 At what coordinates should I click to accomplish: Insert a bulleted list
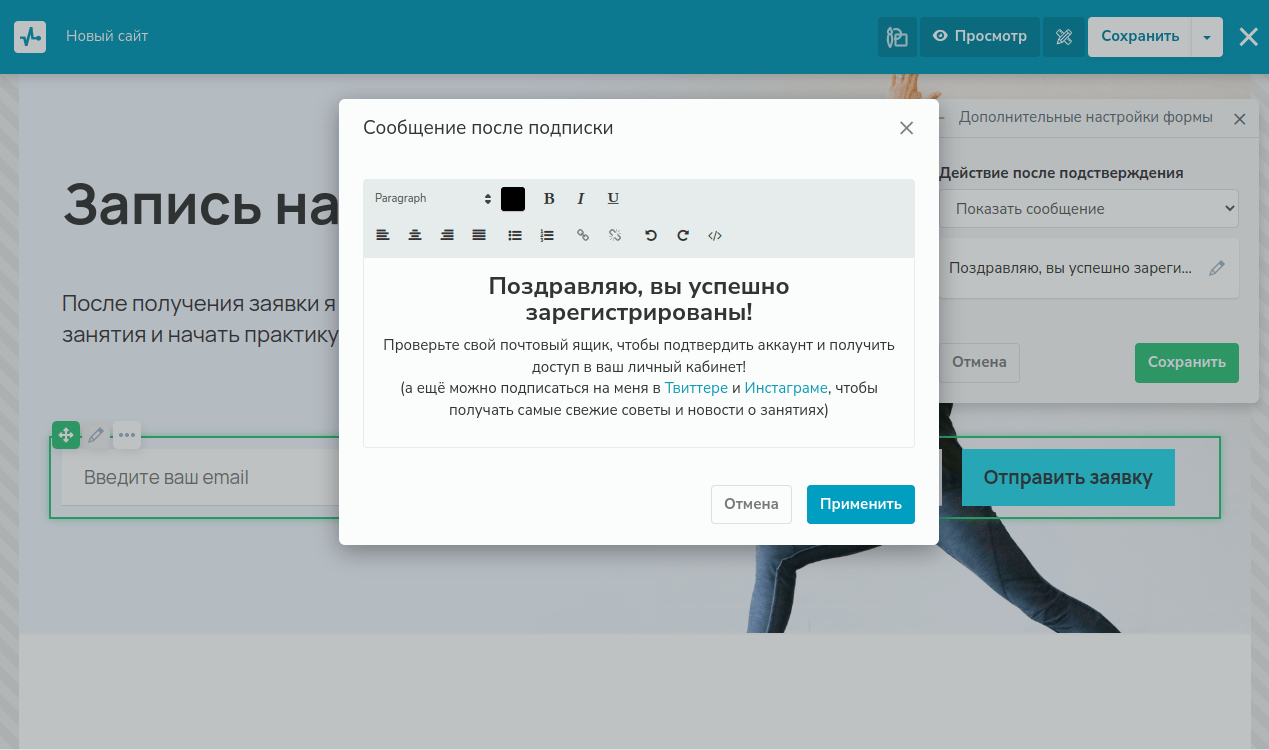click(515, 235)
